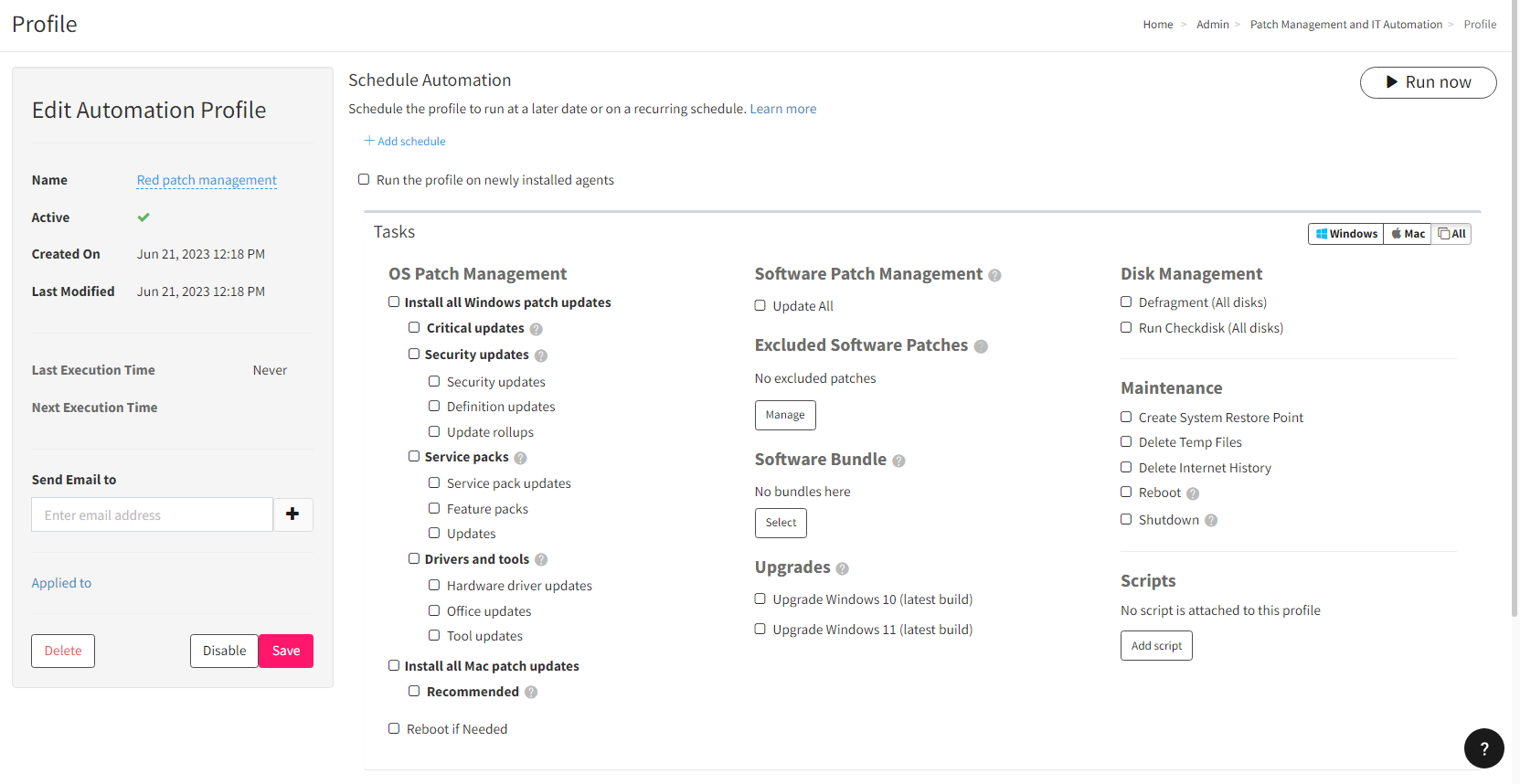The image size is (1520, 784).
Task: Check Defragment (All disks)
Action: (1126, 302)
